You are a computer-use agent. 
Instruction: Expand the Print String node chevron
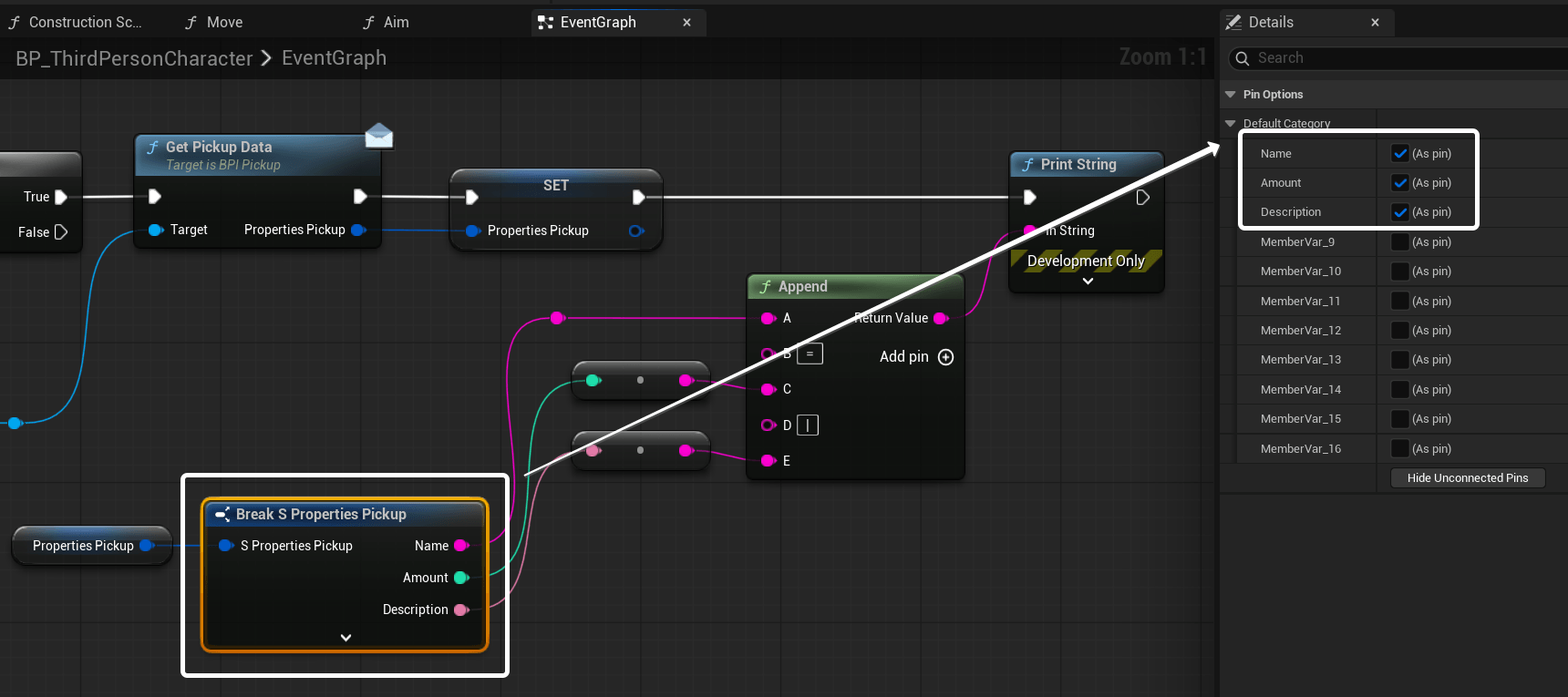tap(1088, 282)
